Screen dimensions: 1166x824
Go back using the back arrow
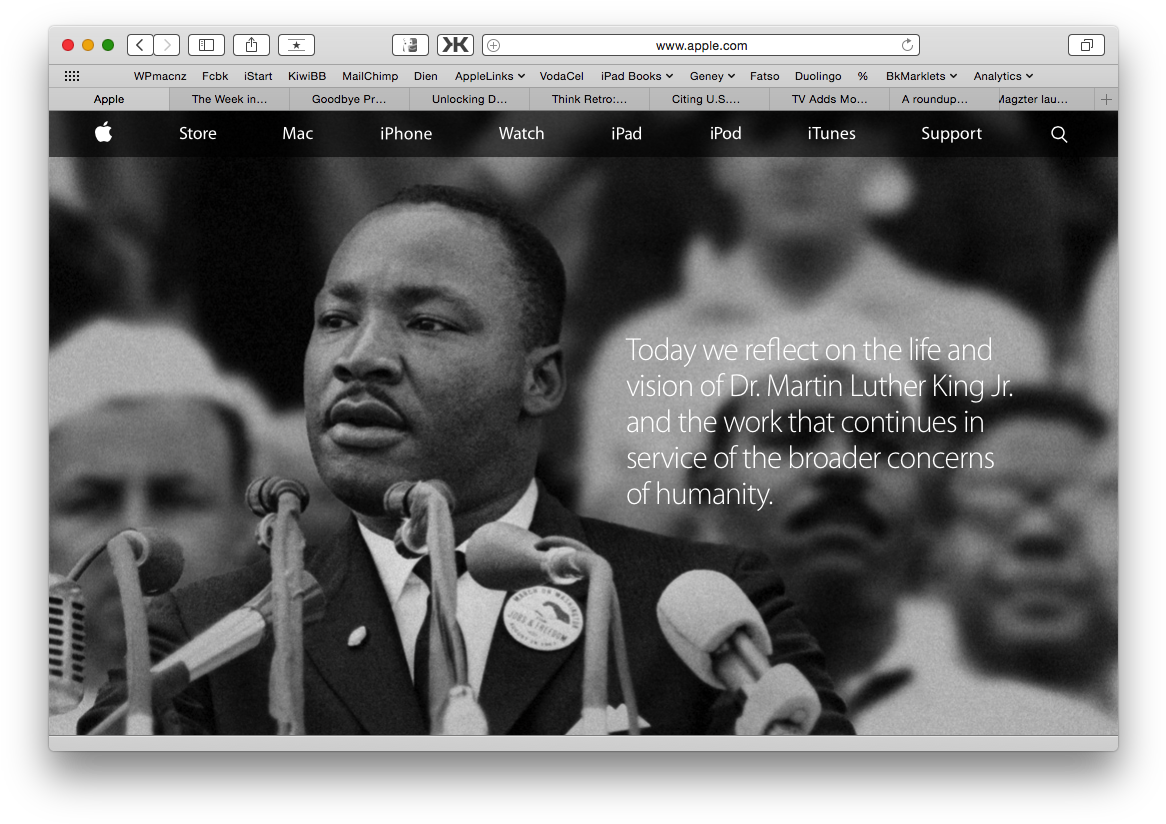(140, 45)
